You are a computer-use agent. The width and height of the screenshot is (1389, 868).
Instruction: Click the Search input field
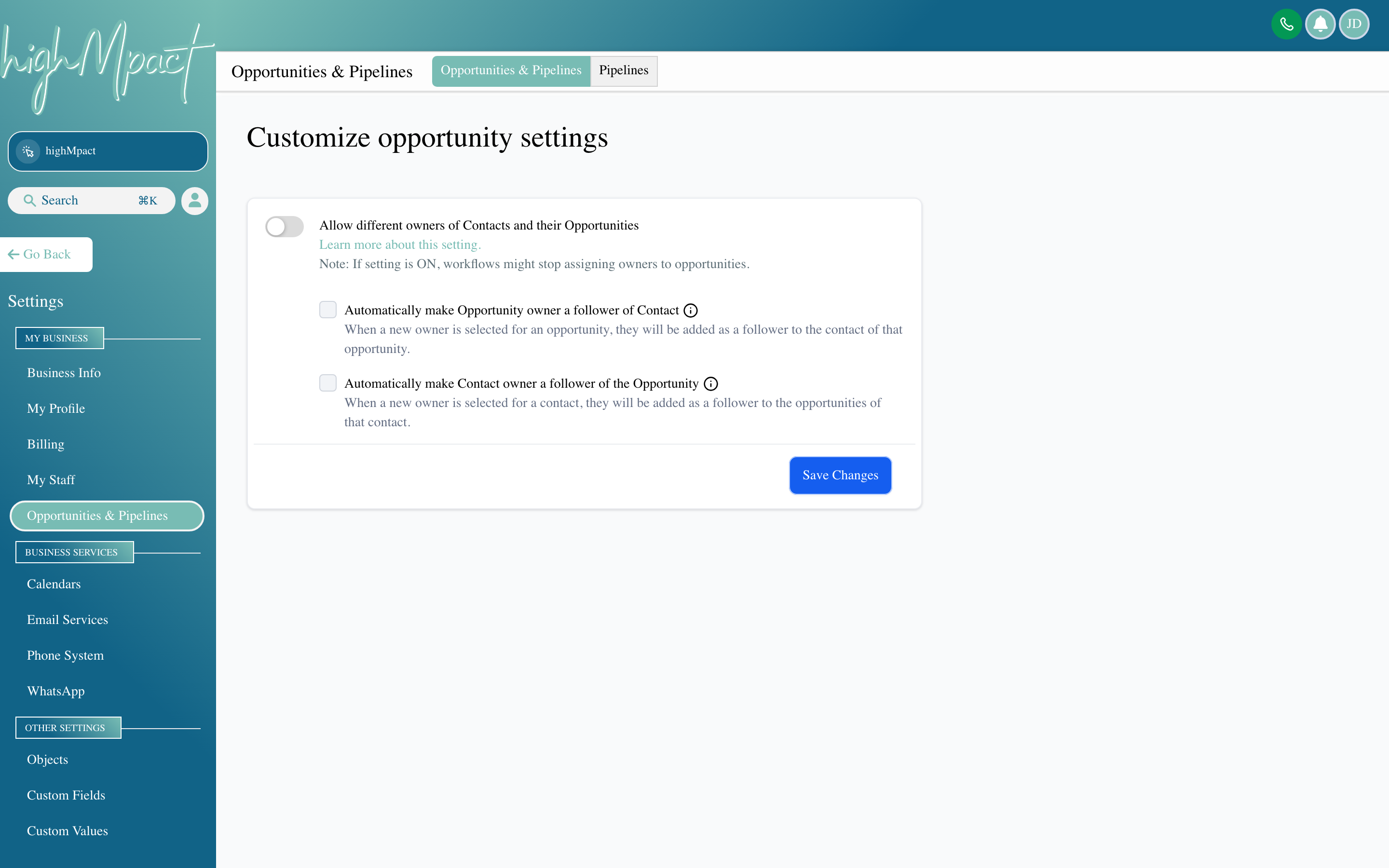(x=91, y=200)
